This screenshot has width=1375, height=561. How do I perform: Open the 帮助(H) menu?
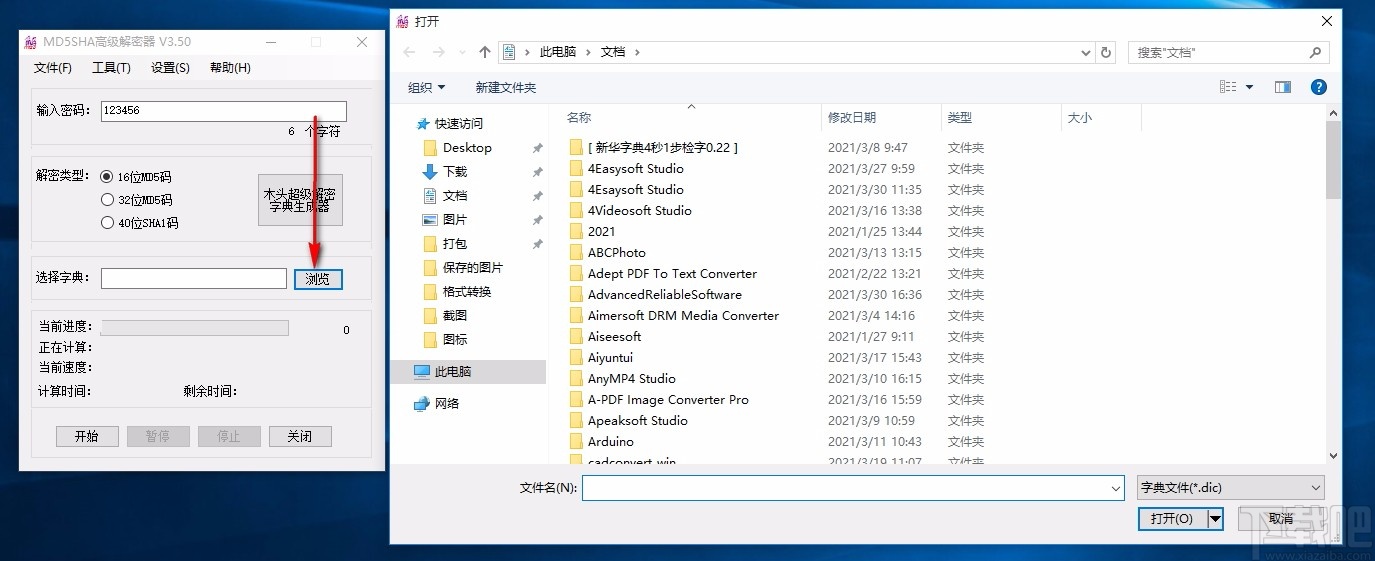coord(230,68)
